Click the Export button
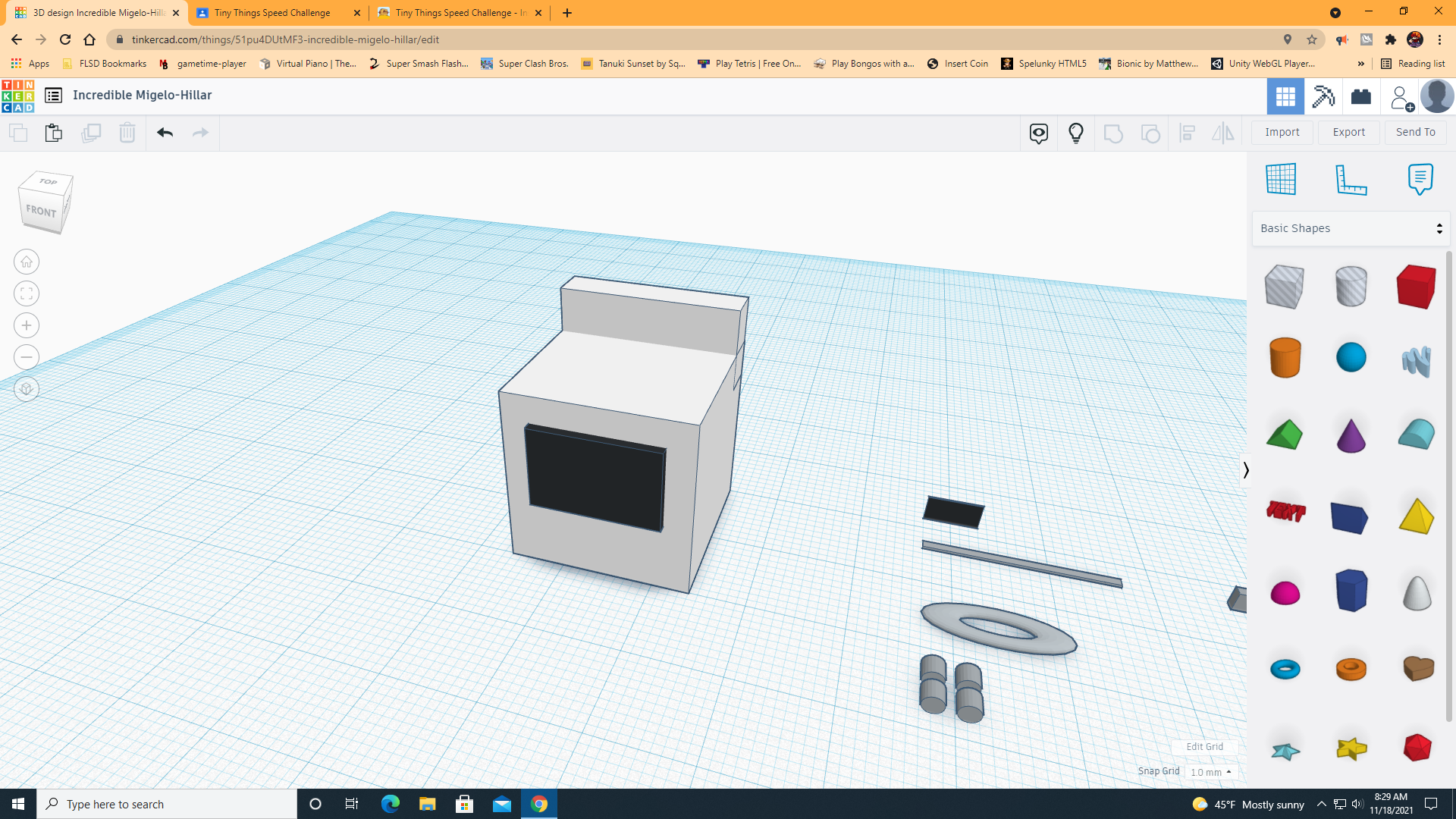Screen dimensions: 1456x819 1348,132
